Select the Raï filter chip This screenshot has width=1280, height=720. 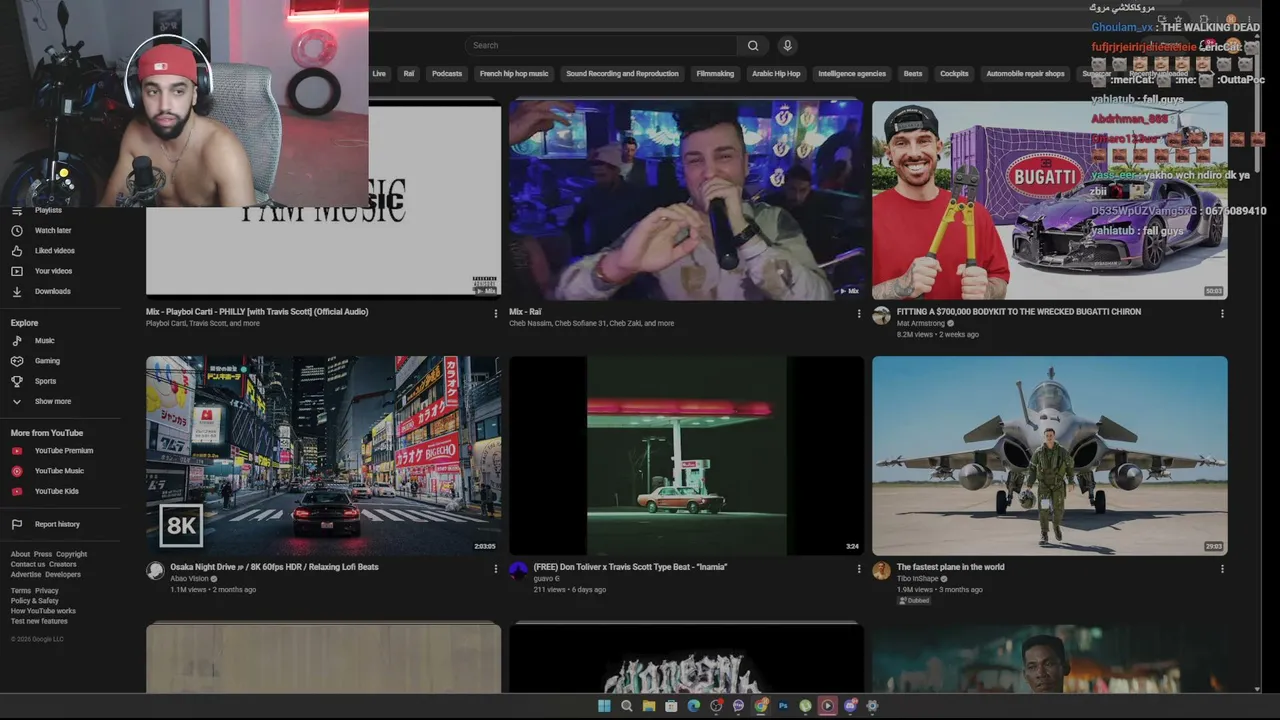tap(408, 73)
